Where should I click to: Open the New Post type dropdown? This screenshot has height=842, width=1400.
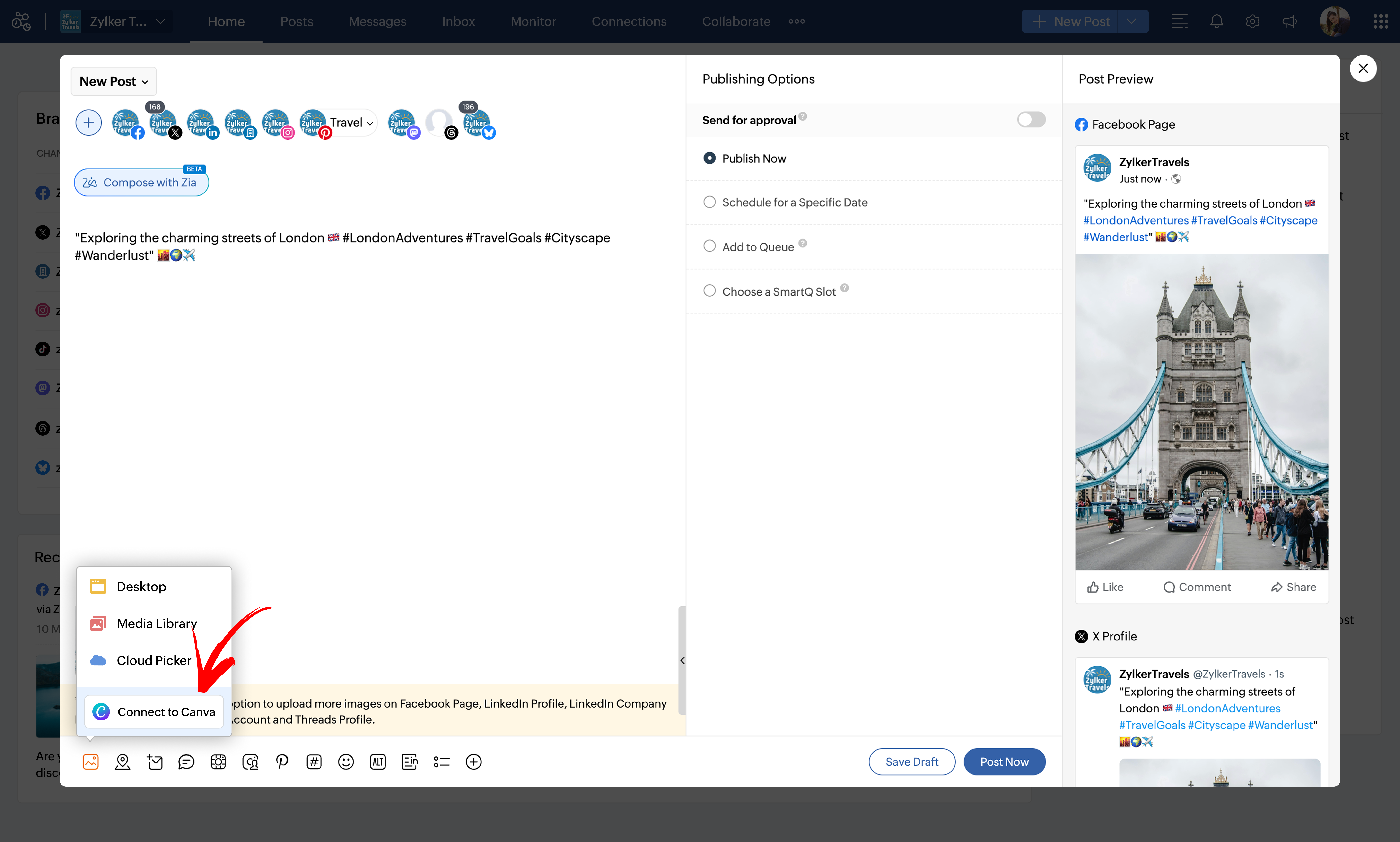tap(114, 81)
